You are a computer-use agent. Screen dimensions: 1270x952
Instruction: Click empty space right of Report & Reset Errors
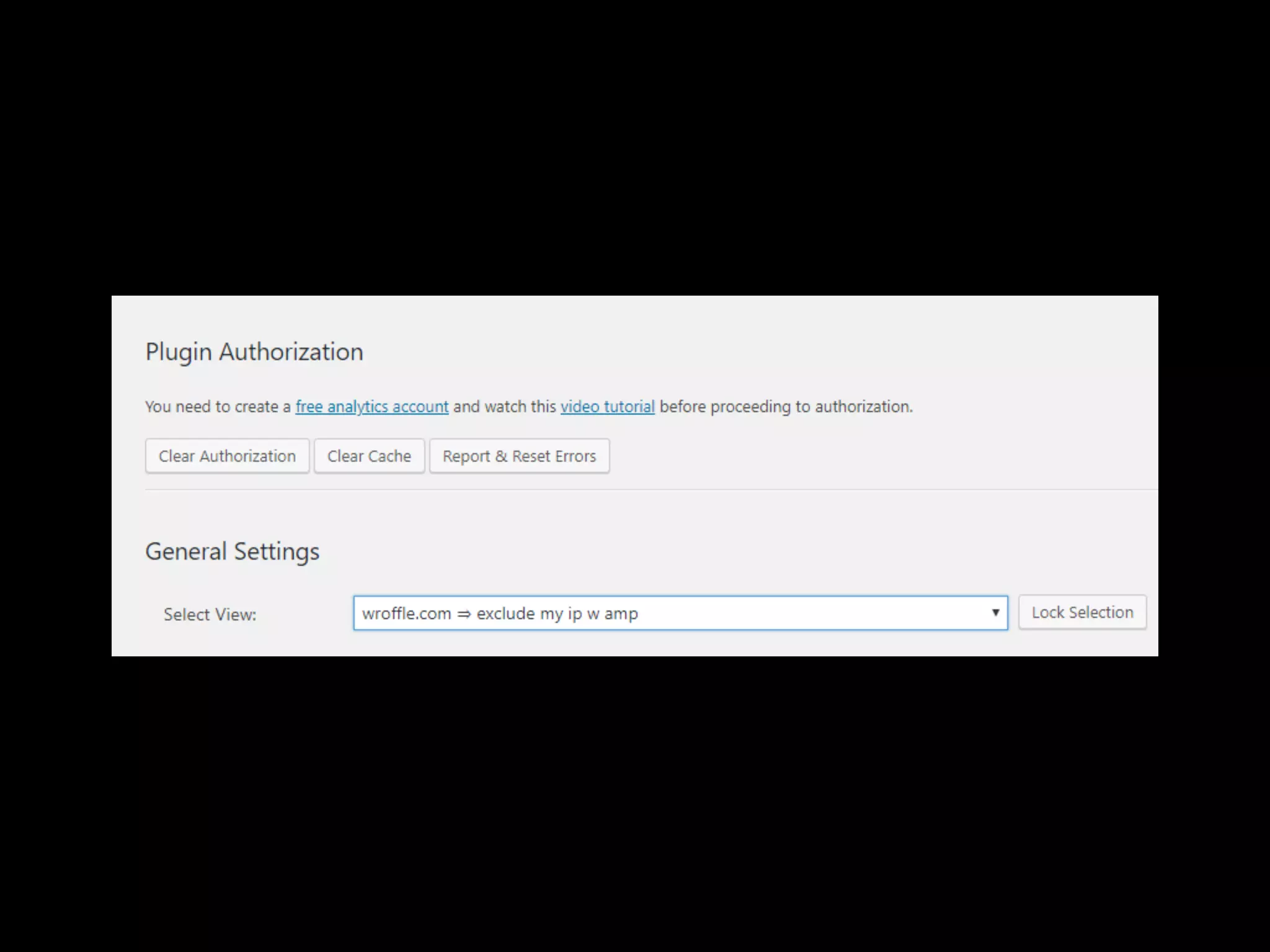pos(868,456)
